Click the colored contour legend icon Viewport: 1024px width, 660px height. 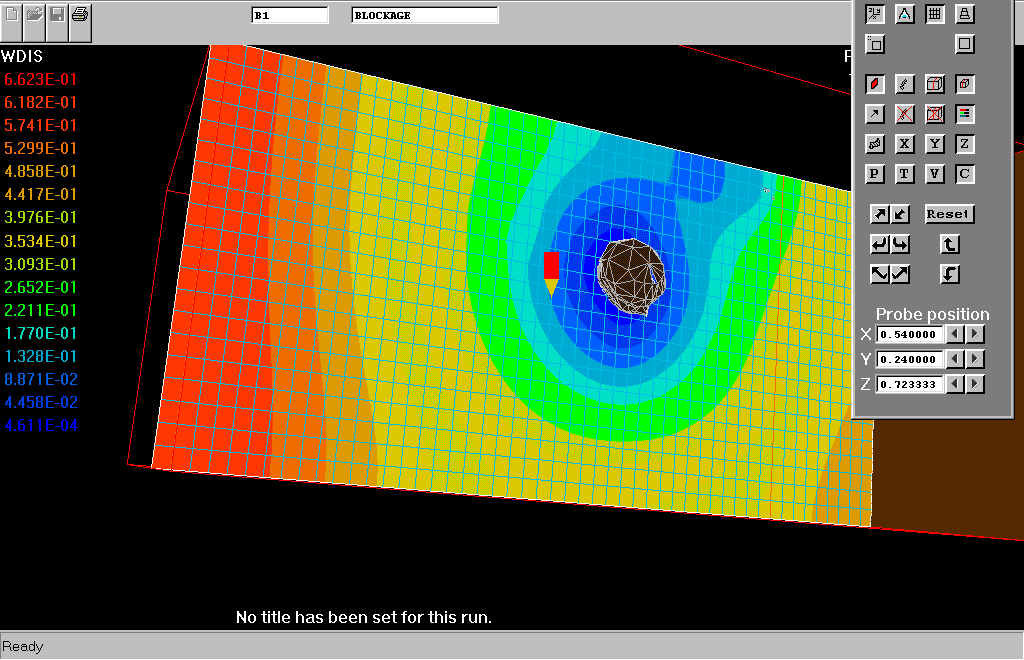coord(965,114)
